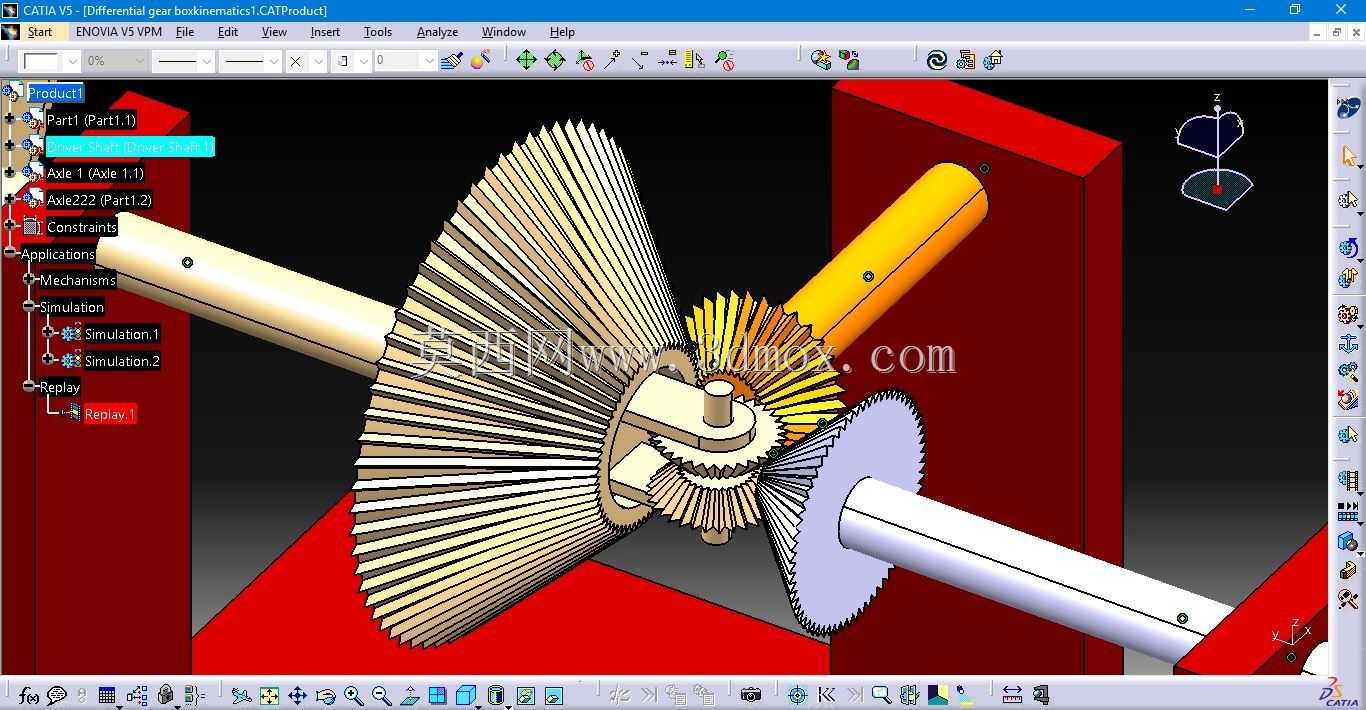Select the Fit All In view icon
The image size is (1366, 710).
pyautogui.click(x=269, y=695)
